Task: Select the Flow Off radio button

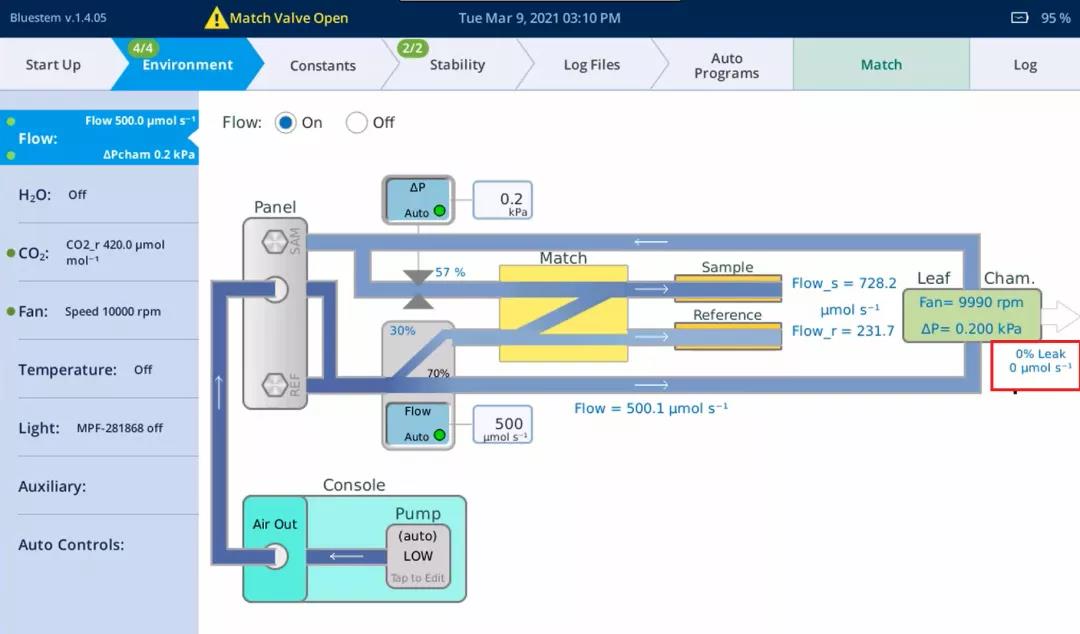Action: (x=357, y=122)
